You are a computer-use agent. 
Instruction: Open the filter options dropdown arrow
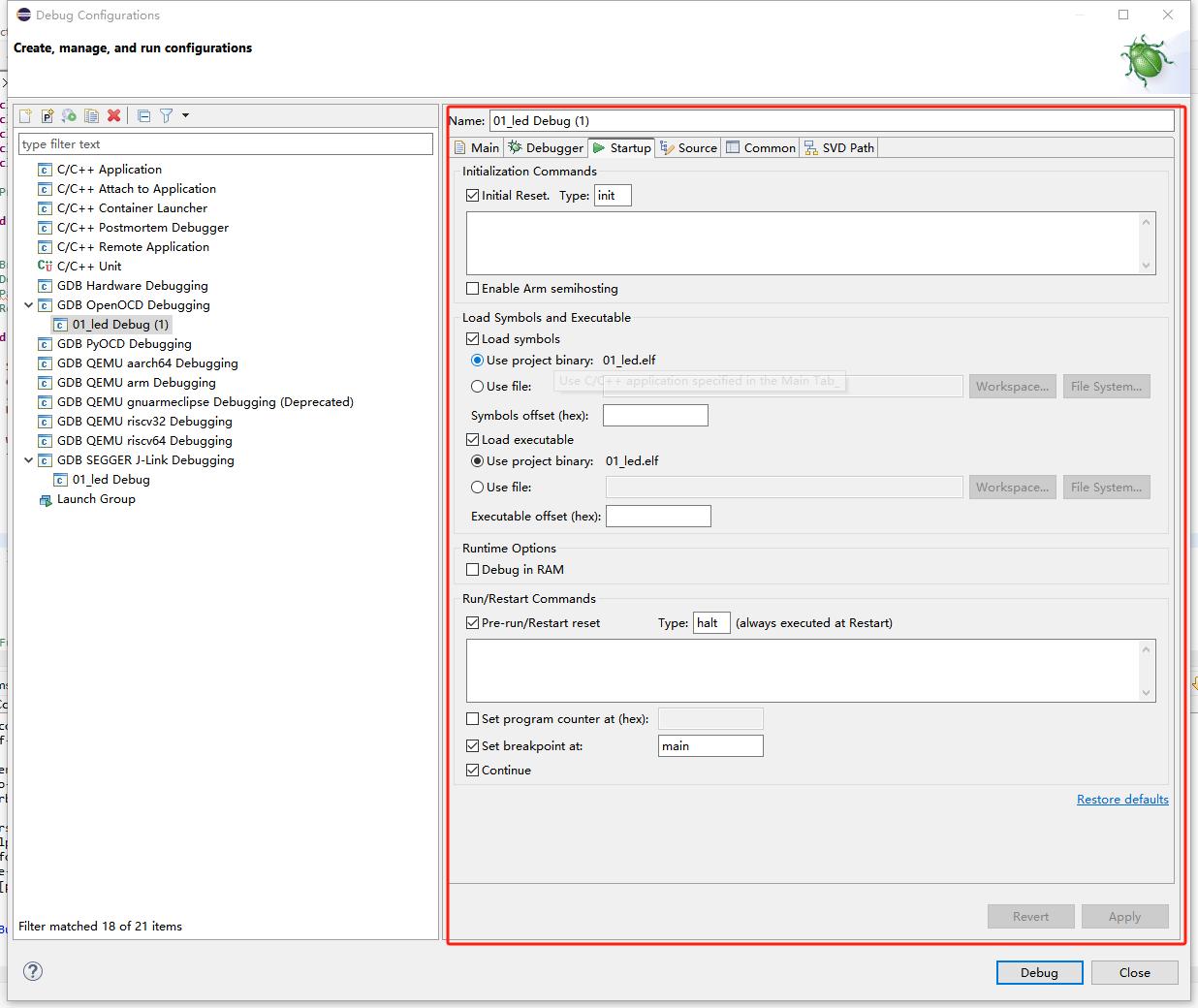185,115
